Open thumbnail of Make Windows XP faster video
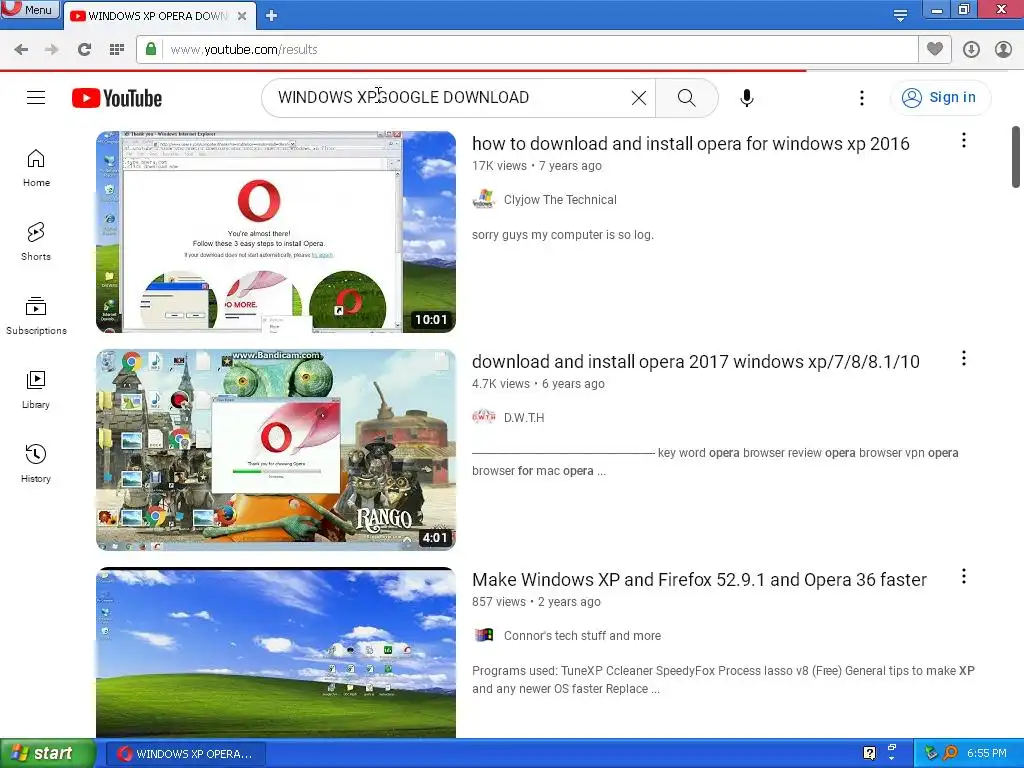The width and height of the screenshot is (1024, 768). click(276, 652)
